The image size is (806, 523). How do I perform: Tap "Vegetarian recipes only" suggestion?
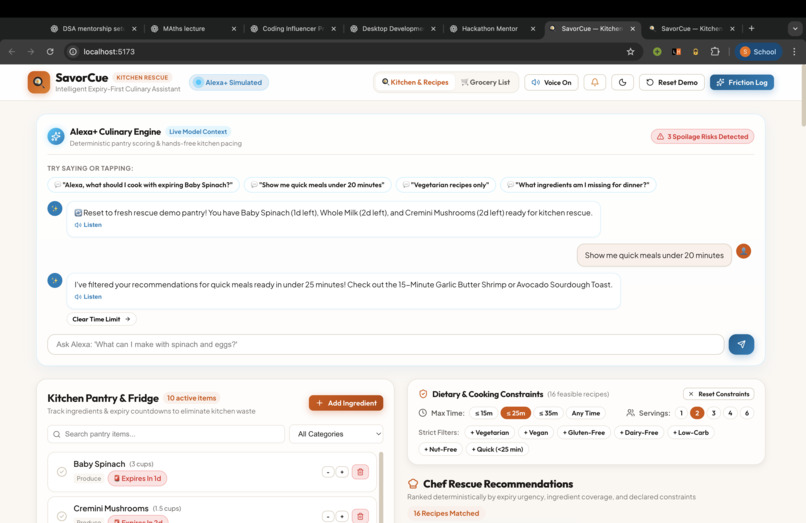446,185
